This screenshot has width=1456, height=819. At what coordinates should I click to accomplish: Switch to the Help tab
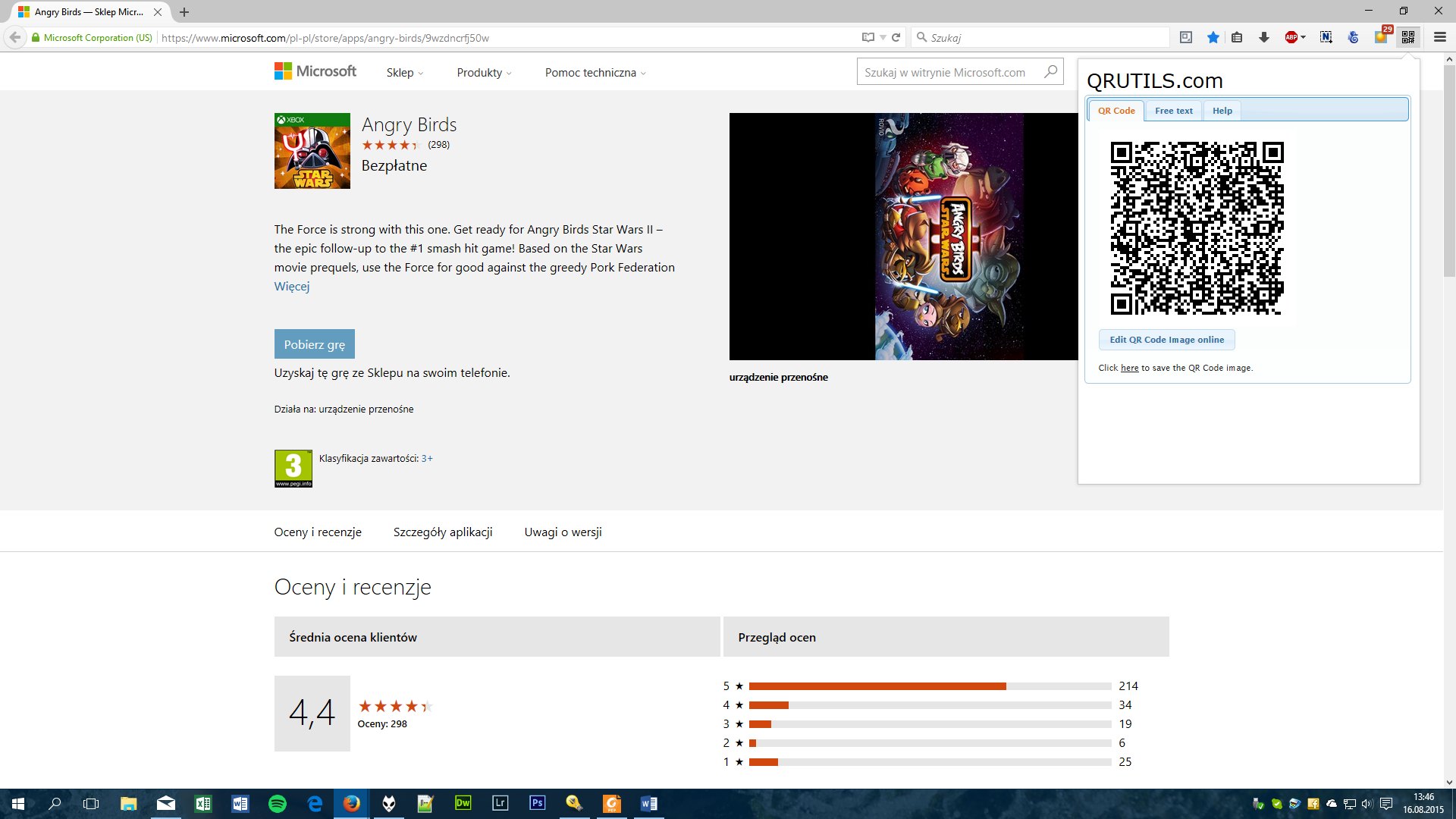[1222, 111]
